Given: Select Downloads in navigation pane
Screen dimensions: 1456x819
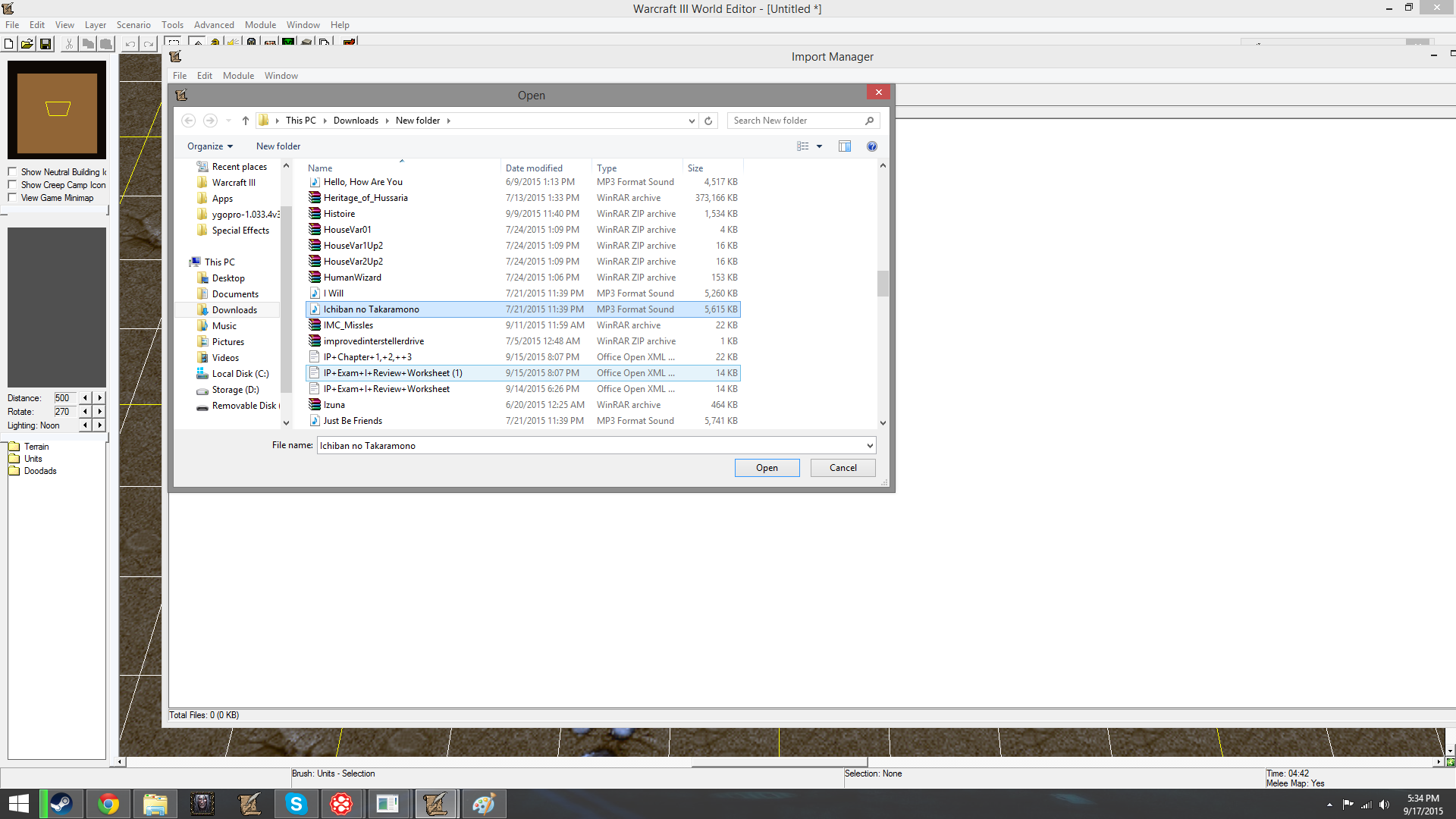Looking at the screenshot, I should coord(234,310).
